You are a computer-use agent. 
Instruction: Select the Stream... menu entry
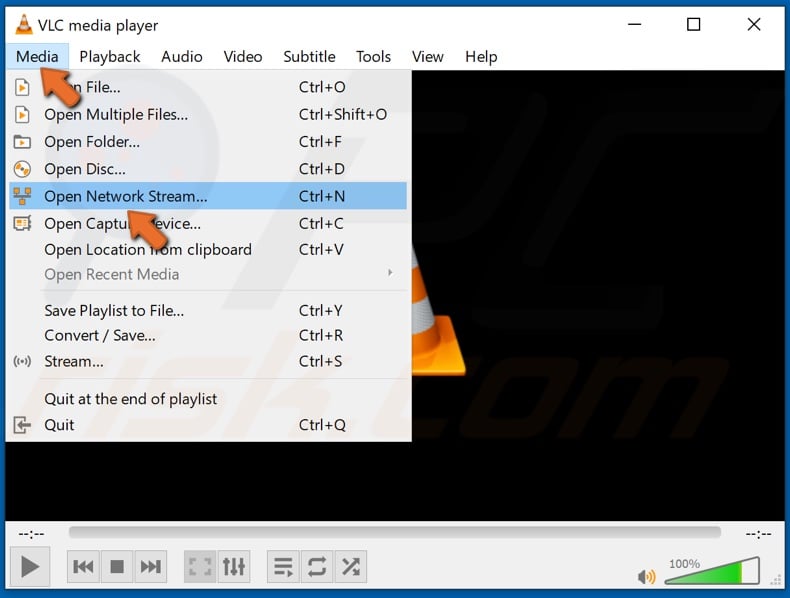208,361
